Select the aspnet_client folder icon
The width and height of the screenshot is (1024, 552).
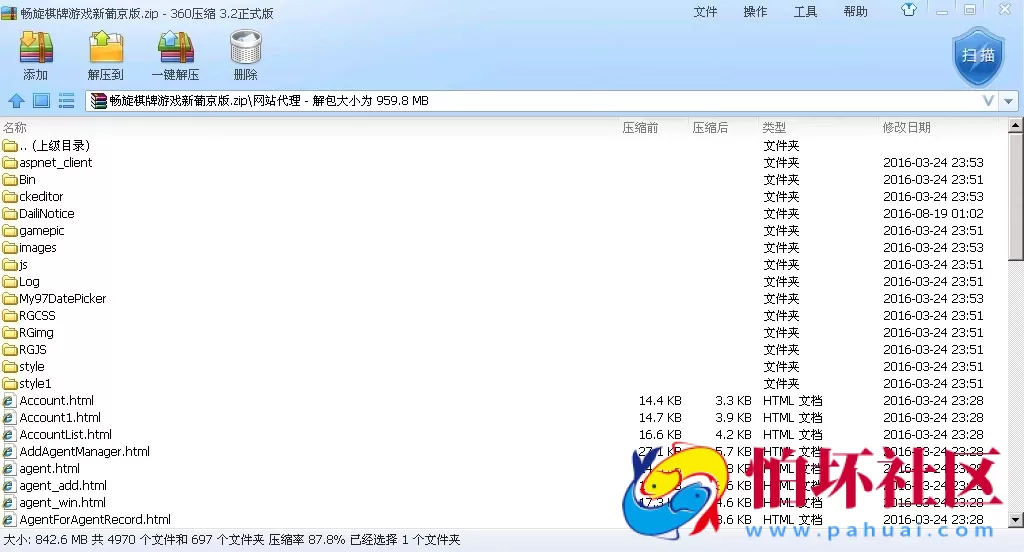tap(9, 163)
